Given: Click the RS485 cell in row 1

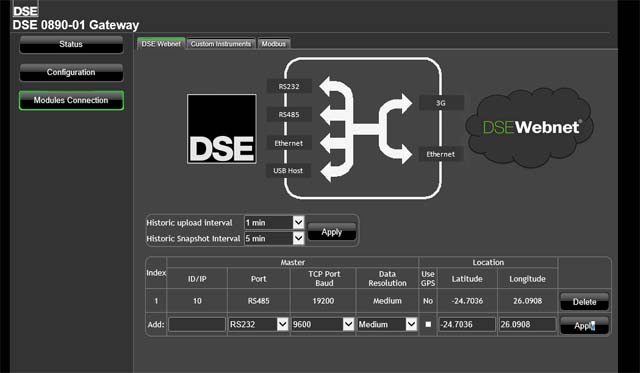Looking at the screenshot, I should [259, 301].
